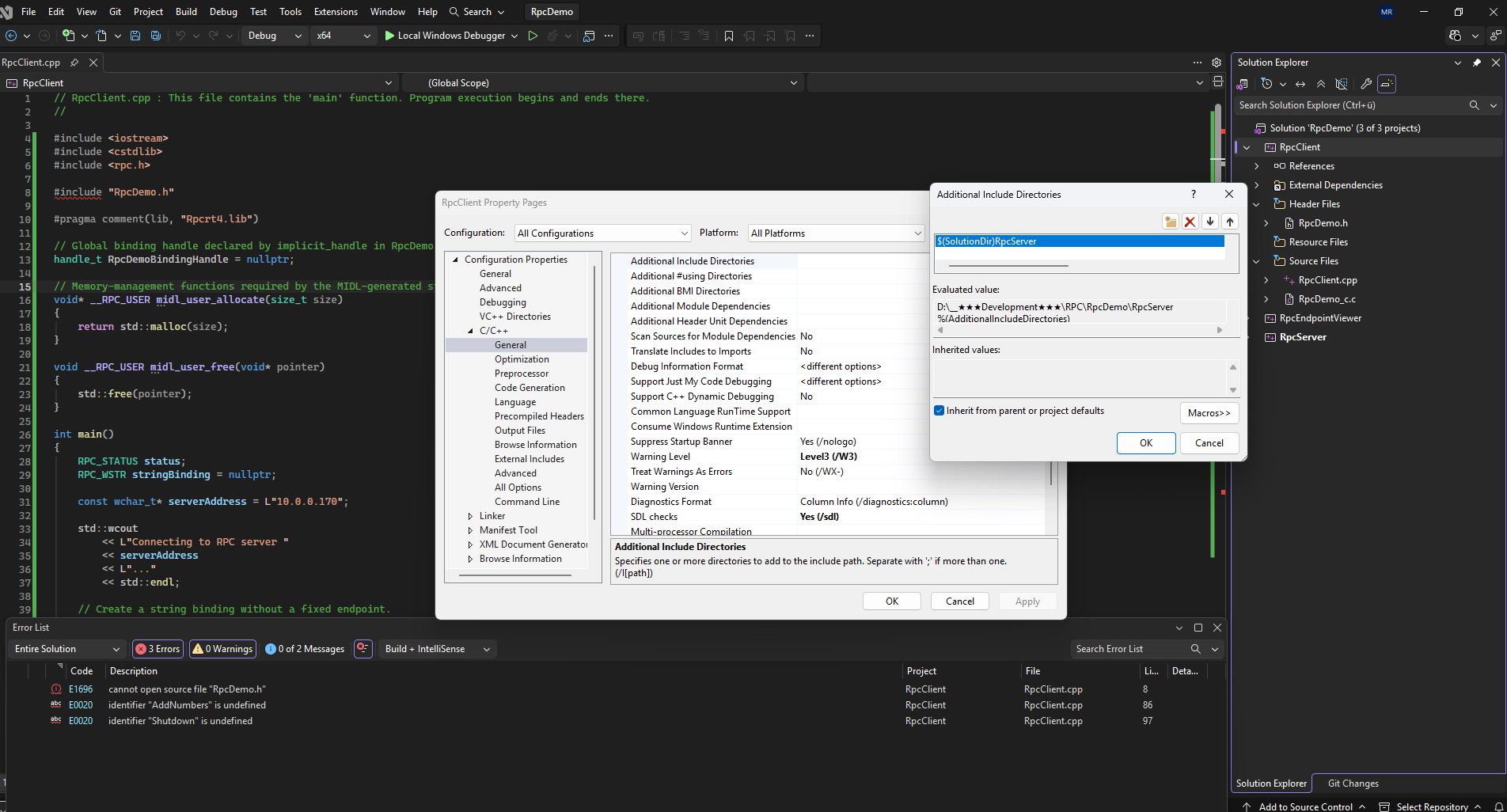Screen dimensions: 1507x812
Task: Click Cancel in RpcClient Property Pages
Action: (960, 601)
